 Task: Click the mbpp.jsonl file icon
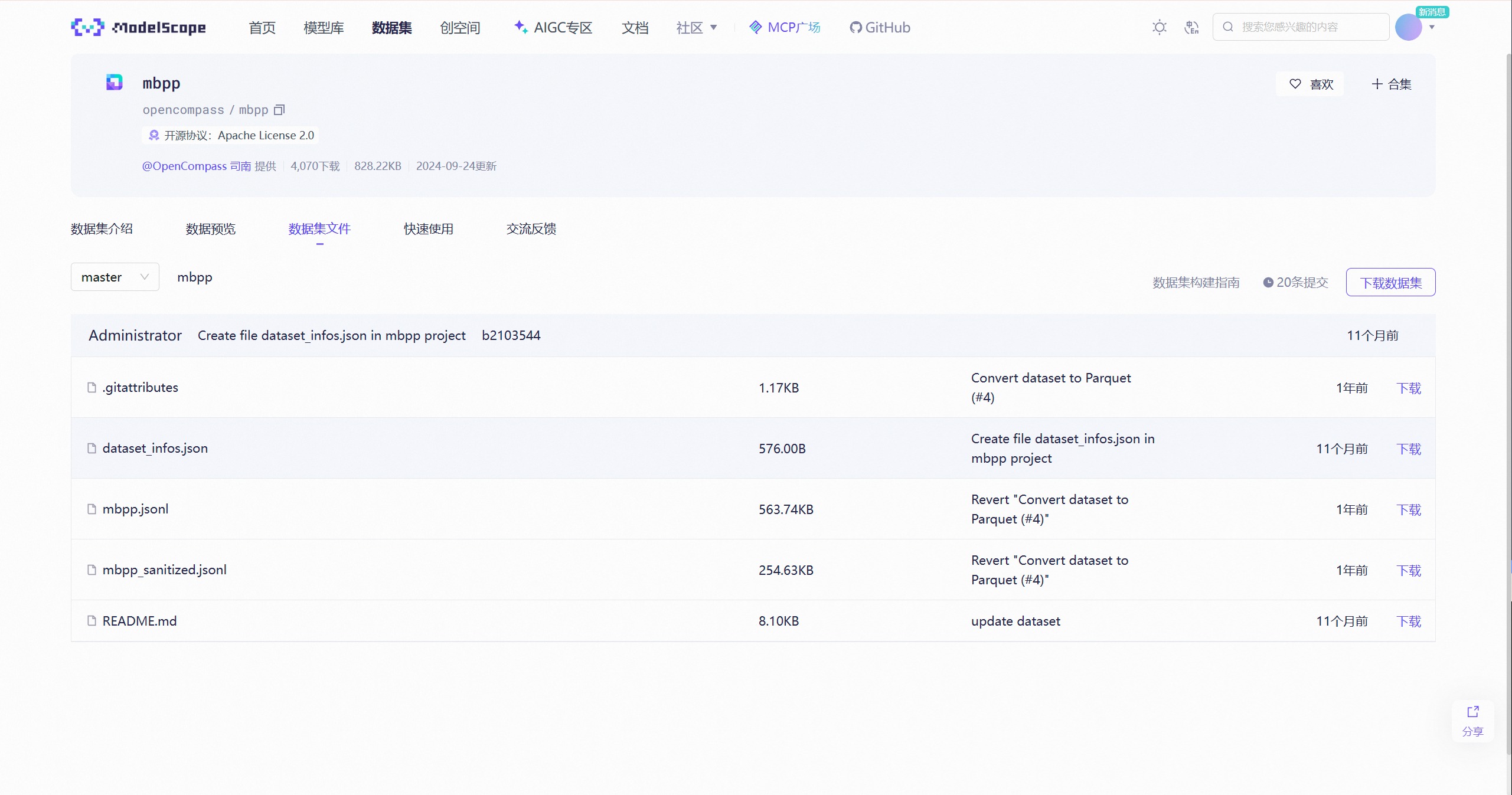coord(92,509)
